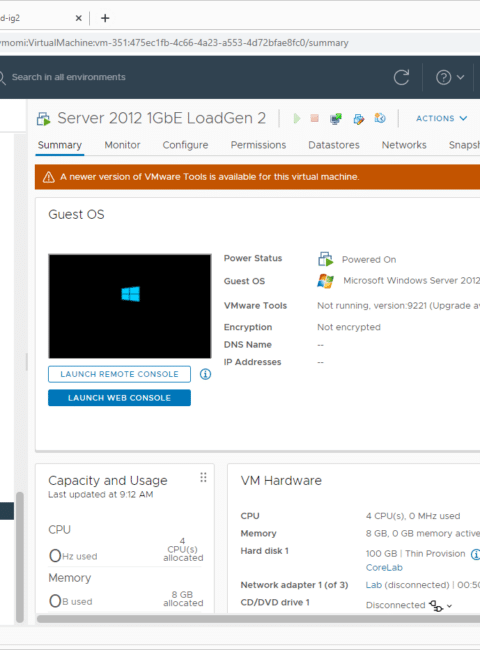480x650 pixels.
Task: Click '8 GB, 0 GB memory active' value
Action: 422,534
